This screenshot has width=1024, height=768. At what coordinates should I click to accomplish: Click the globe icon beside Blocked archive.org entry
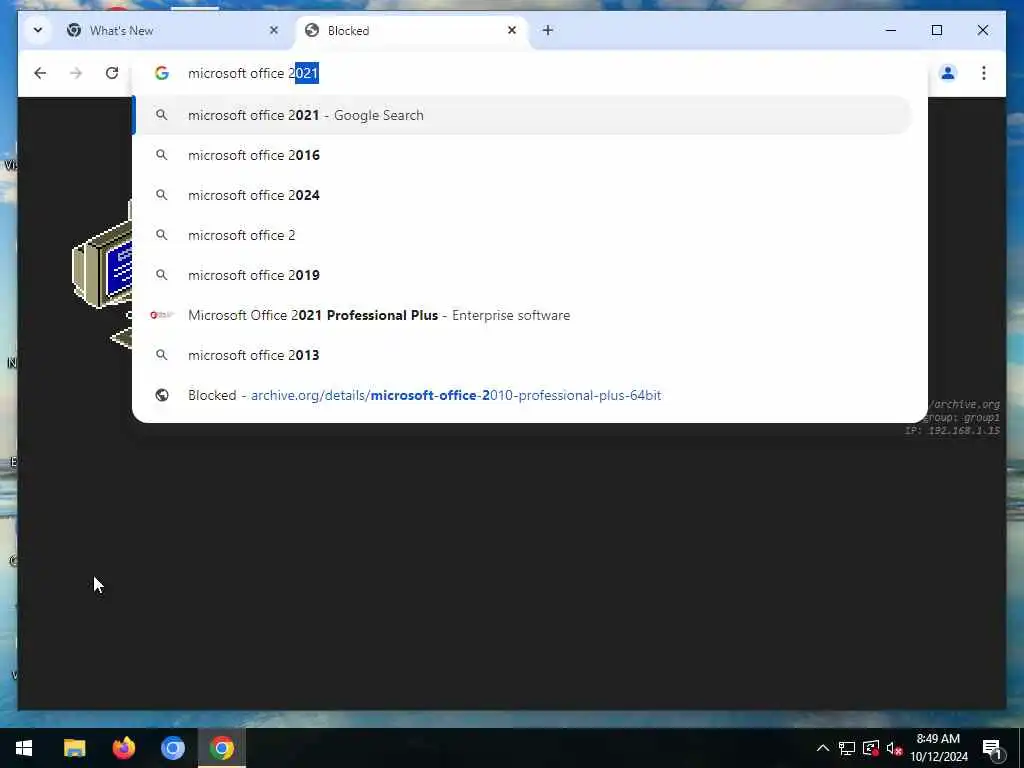click(162, 395)
